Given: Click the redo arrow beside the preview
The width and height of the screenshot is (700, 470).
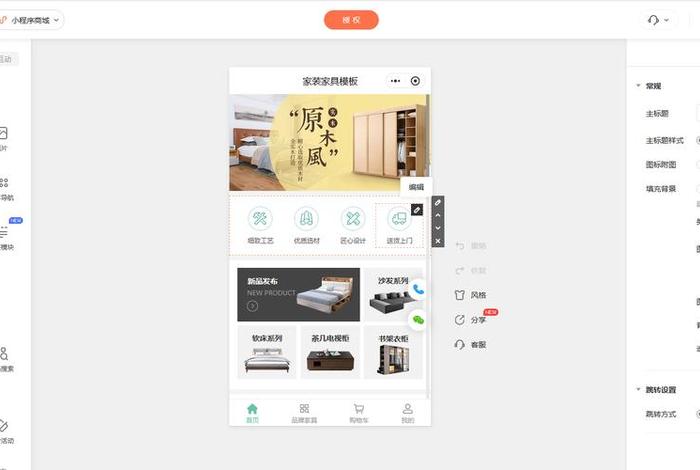Looking at the screenshot, I should (460, 270).
